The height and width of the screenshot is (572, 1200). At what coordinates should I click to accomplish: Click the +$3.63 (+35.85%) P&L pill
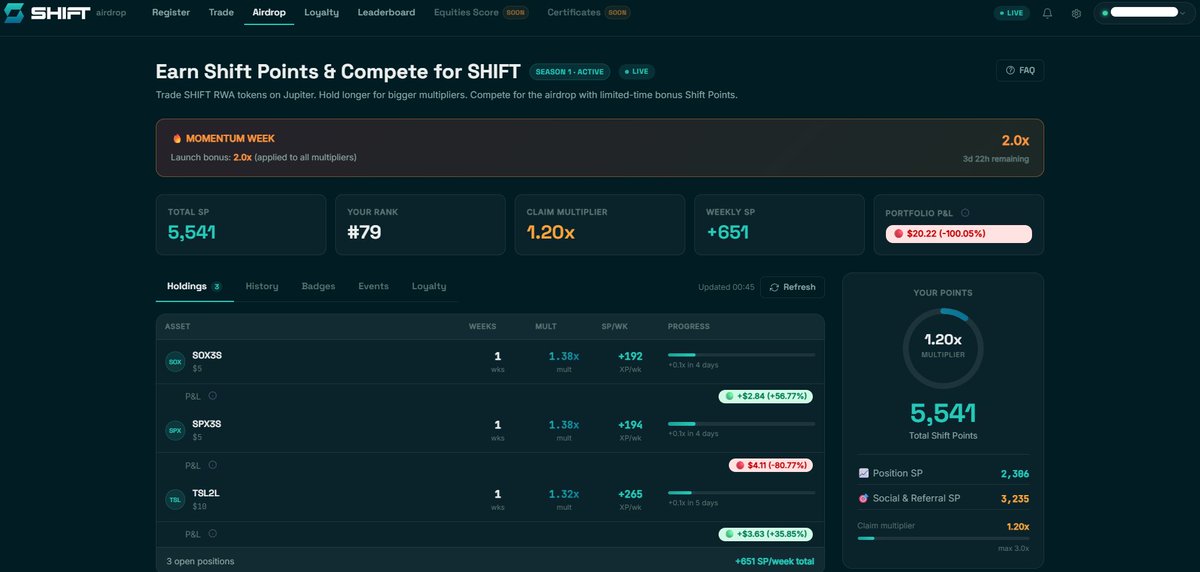click(x=765, y=534)
